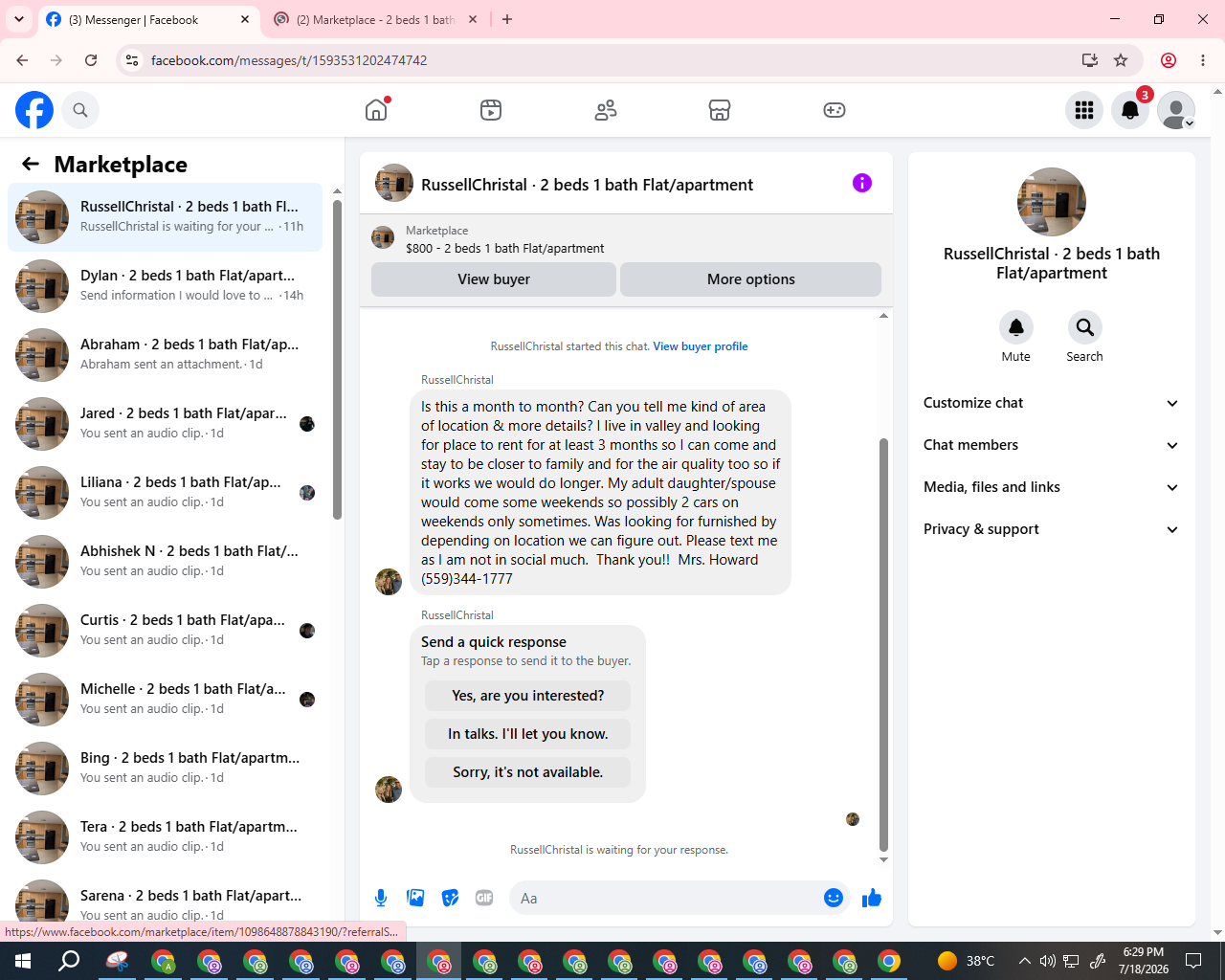The width and height of the screenshot is (1225, 980).
Task: Open the View buyer profile link
Action: [x=701, y=346]
